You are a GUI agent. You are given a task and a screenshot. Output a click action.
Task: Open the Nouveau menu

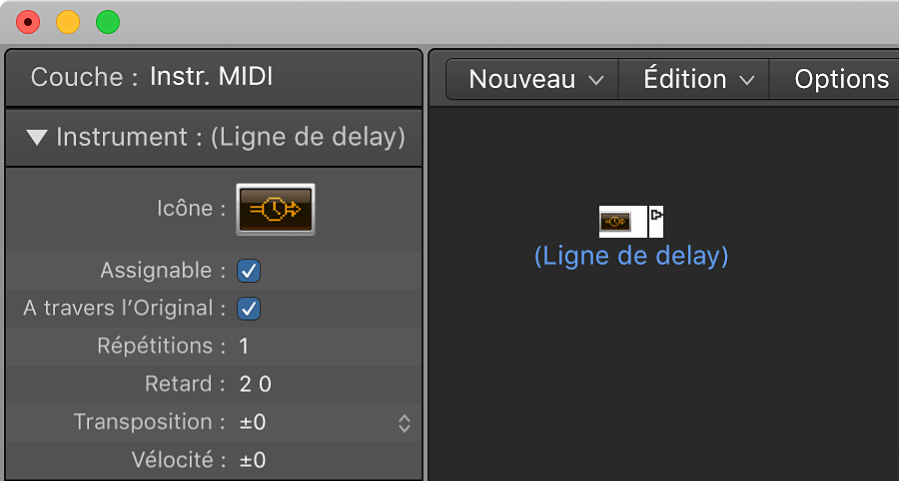pyautogui.click(x=536, y=79)
